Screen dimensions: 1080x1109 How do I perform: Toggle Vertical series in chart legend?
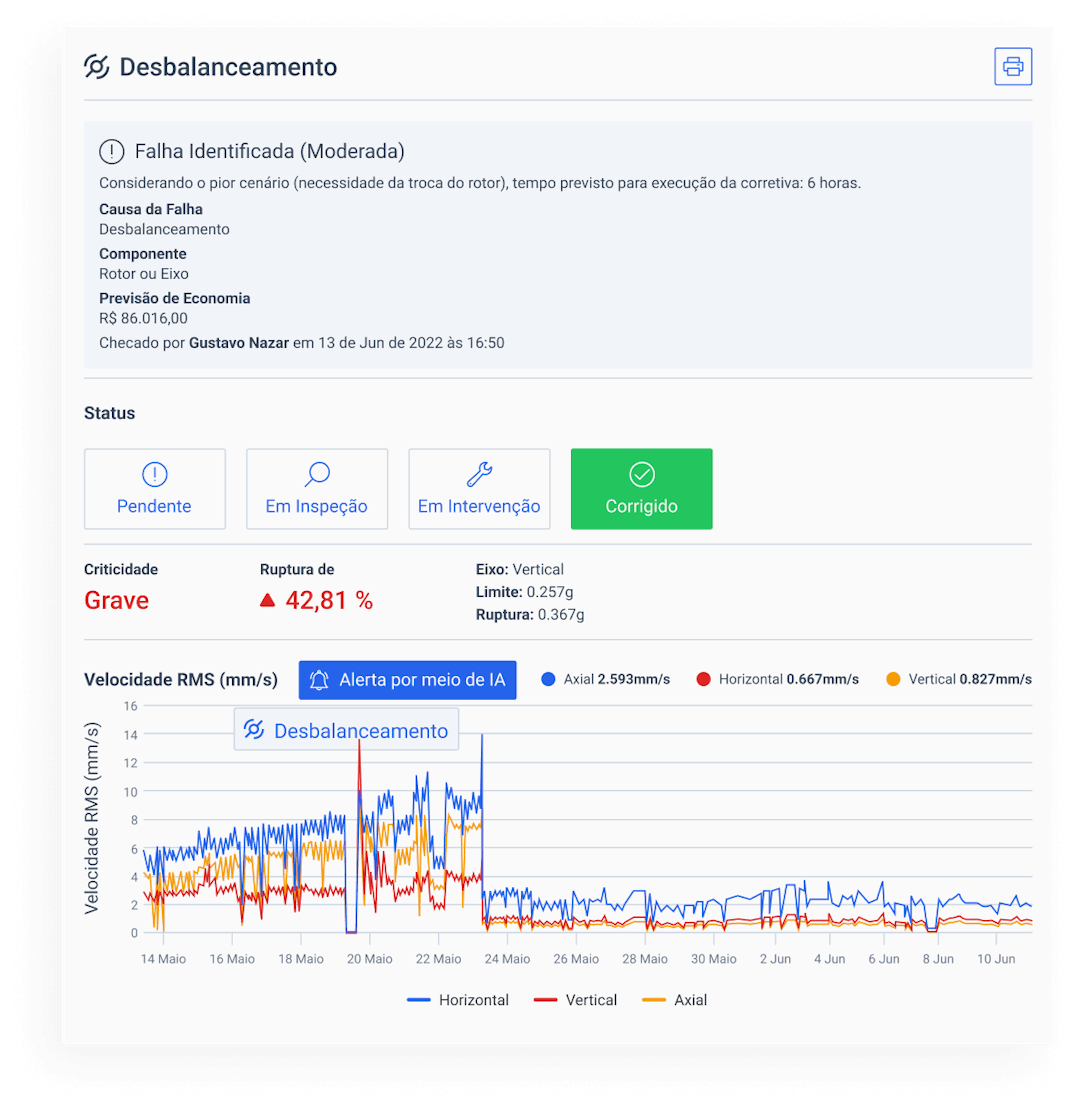tap(576, 1000)
